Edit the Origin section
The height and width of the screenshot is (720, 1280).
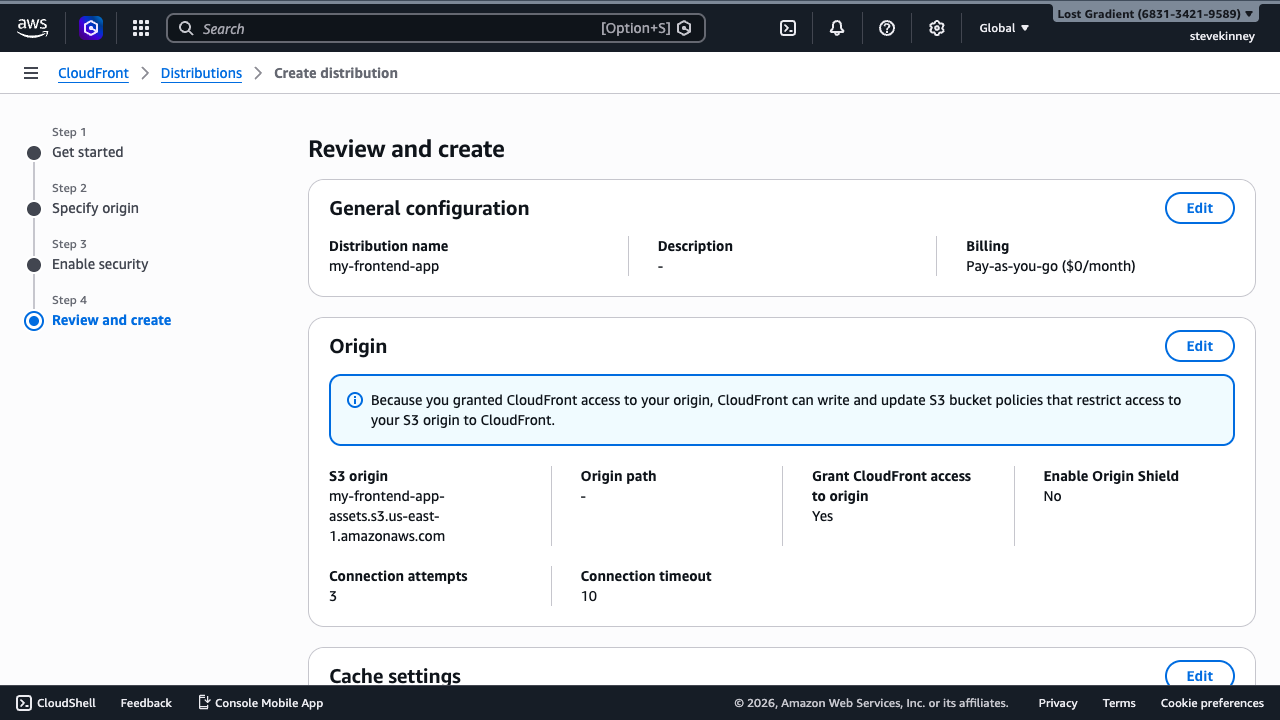(x=1199, y=346)
